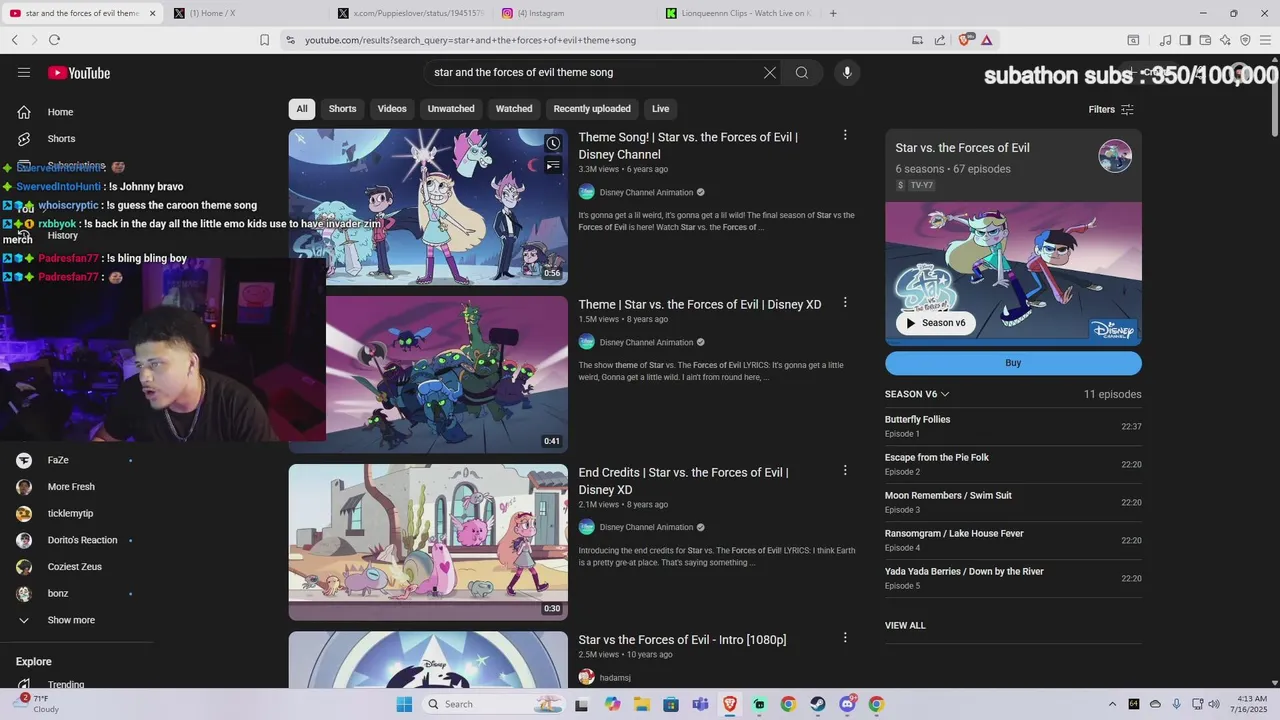Screen dimensions: 1280x720
Task: Bookmark this page with the bookmark icon
Action: pyautogui.click(x=264, y=40)
